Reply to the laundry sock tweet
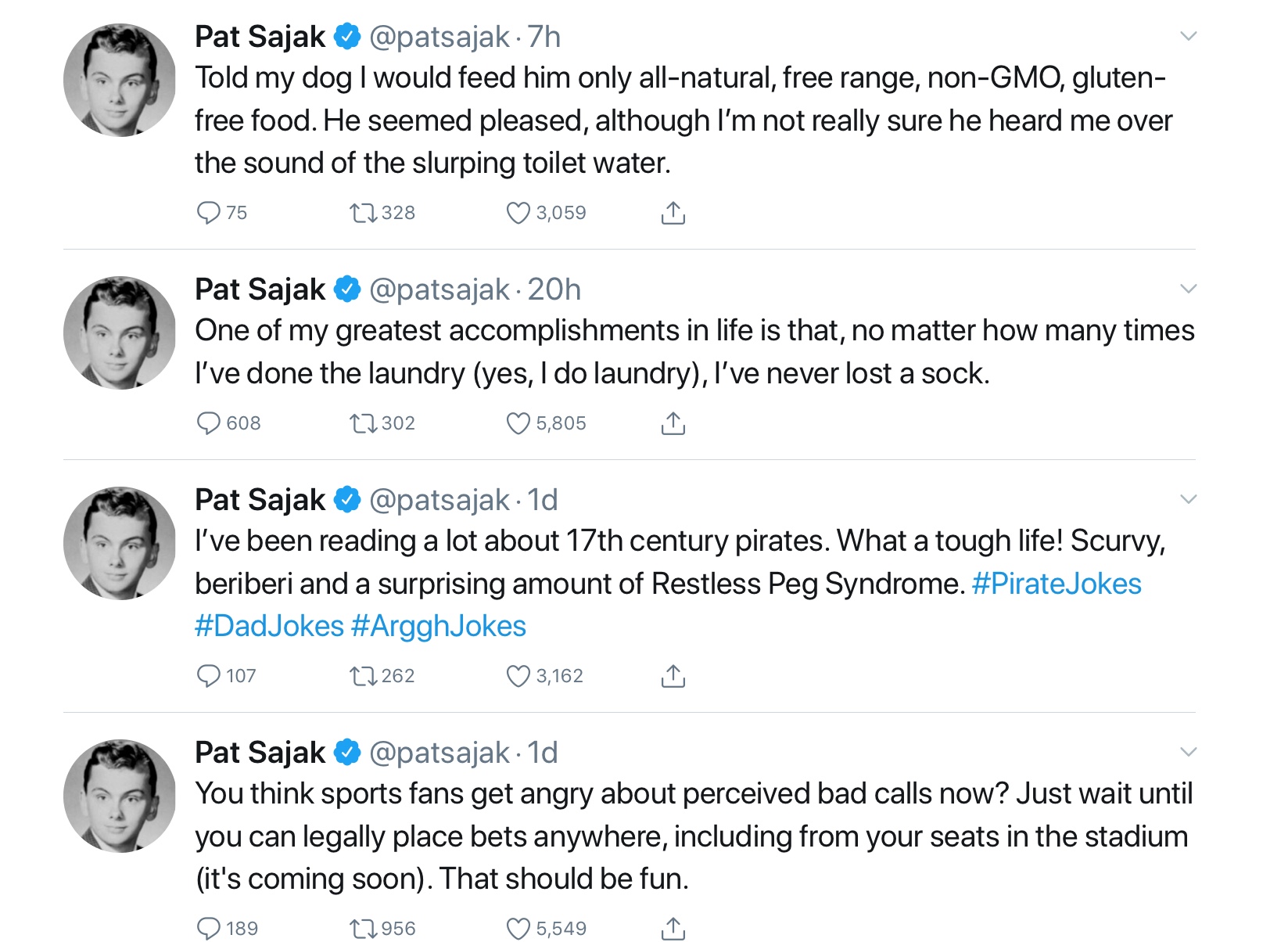The width and height of the screenshot is (1288, 942). (x=209, y=423)
